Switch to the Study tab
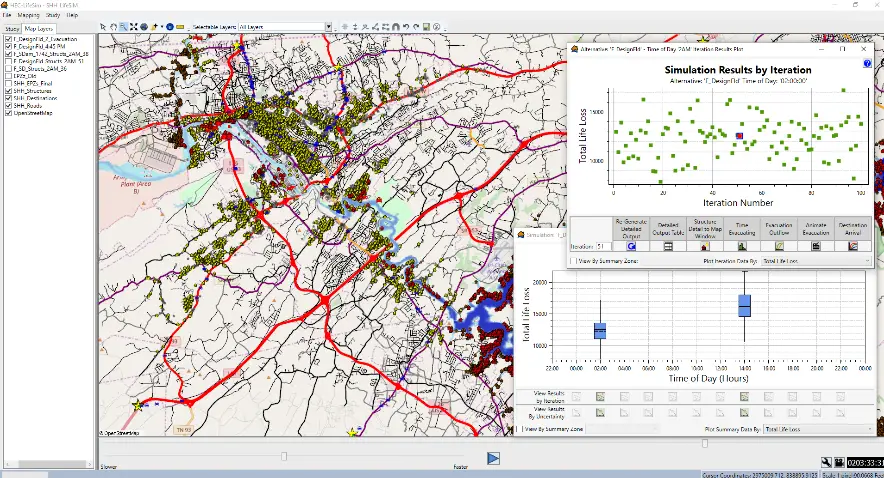The image size is (884, 478). coord(12,29)
